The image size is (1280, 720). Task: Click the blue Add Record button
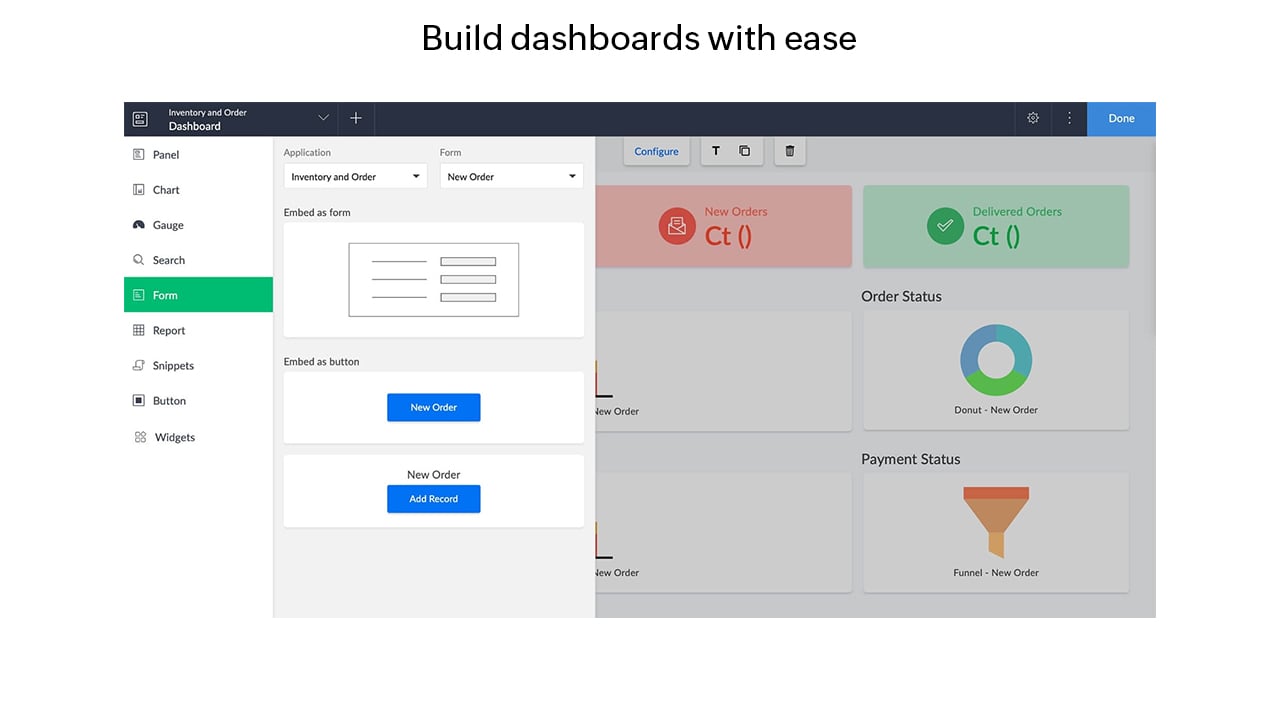(x=433, y=499)
